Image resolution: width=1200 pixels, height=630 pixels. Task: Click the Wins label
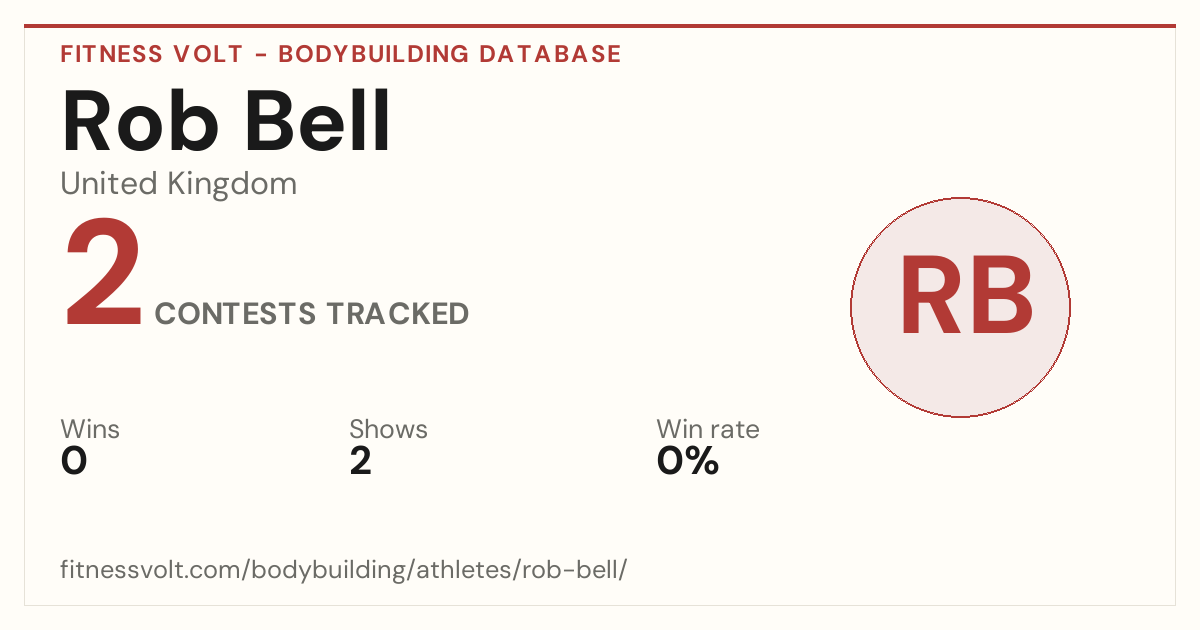pos(90,429)
